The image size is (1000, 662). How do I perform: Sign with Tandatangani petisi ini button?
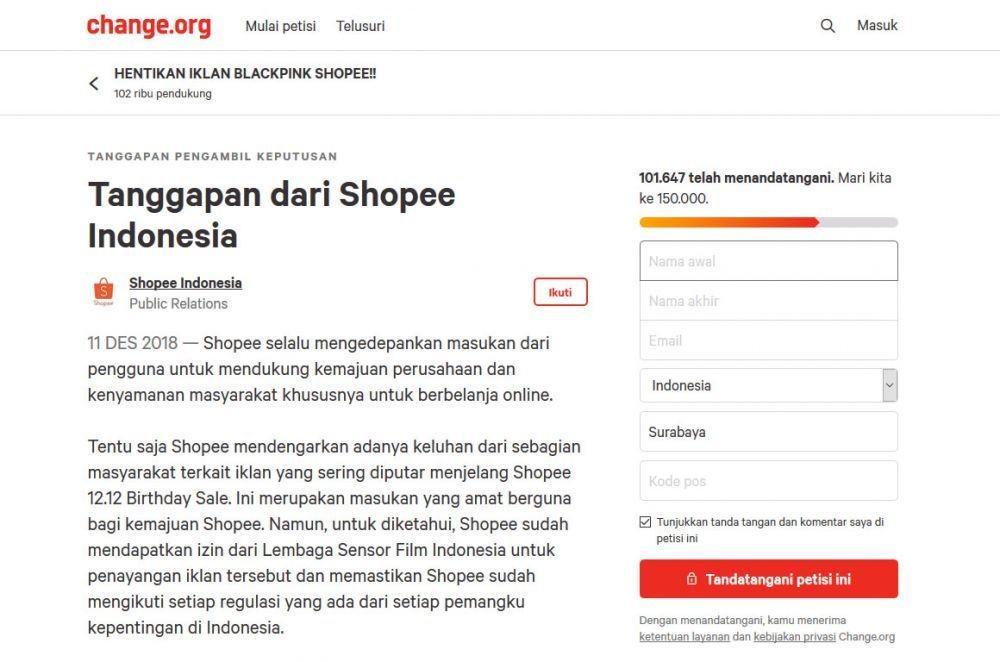click(x=768, y=578)
